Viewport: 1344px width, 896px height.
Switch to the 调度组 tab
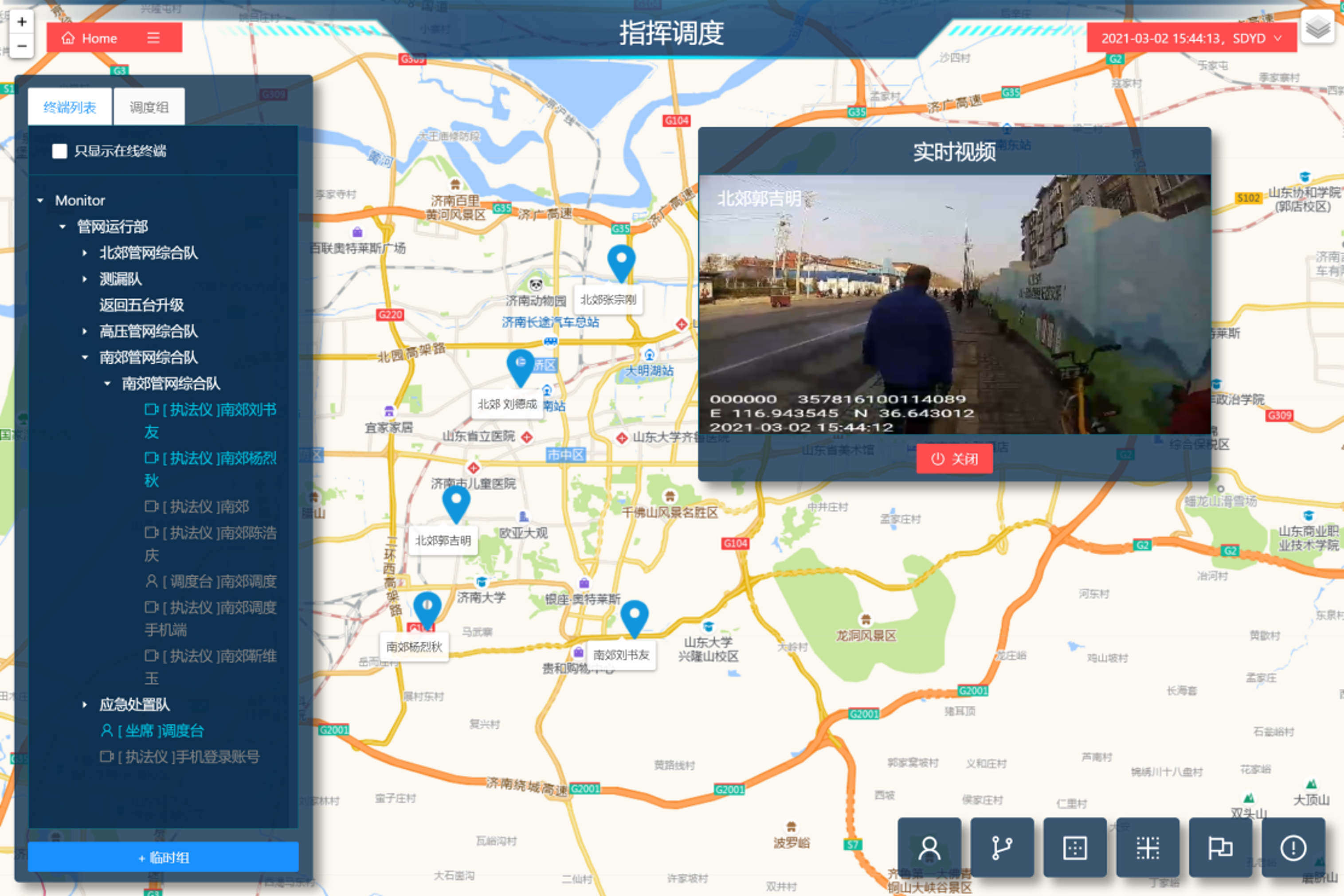click(149, 107)
